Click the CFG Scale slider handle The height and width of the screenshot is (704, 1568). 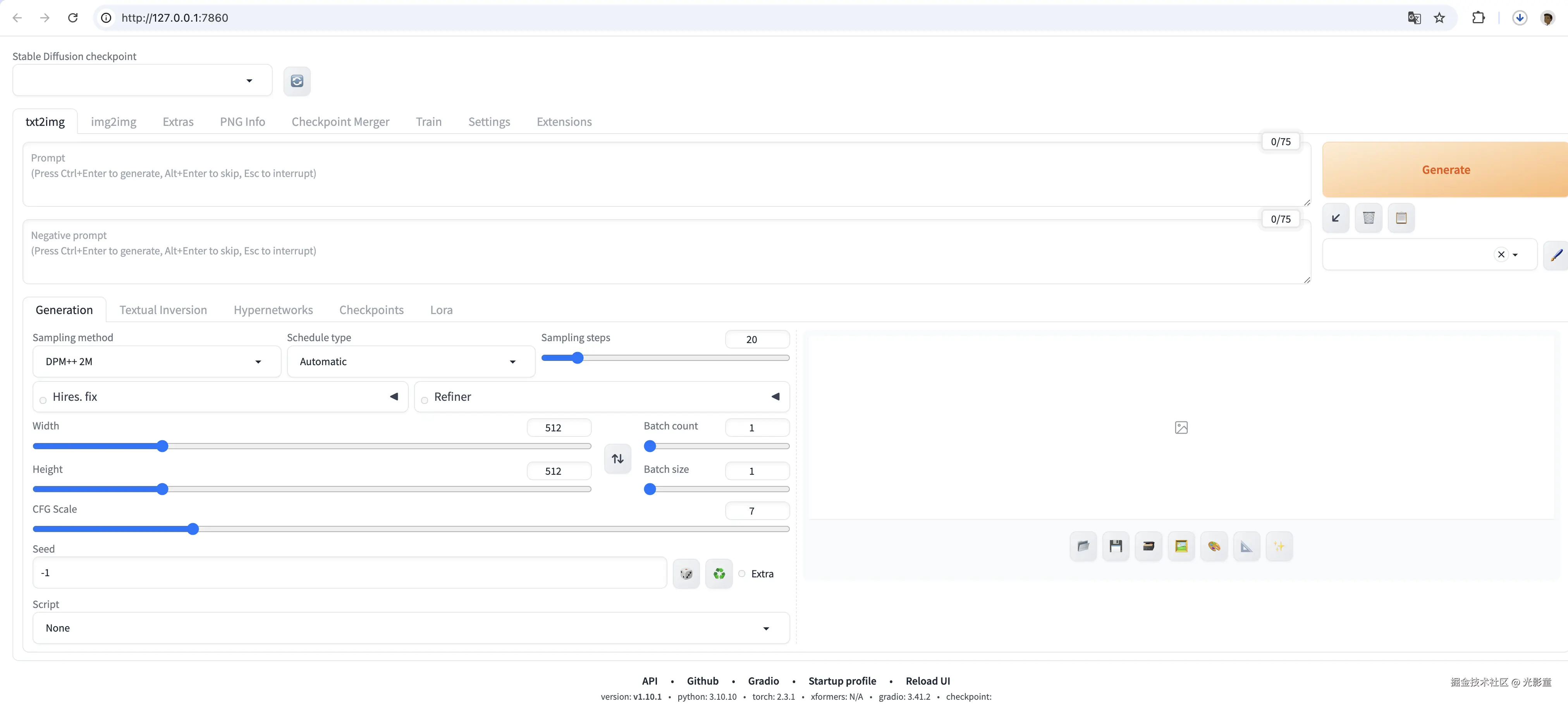click(x=193, y=529)
